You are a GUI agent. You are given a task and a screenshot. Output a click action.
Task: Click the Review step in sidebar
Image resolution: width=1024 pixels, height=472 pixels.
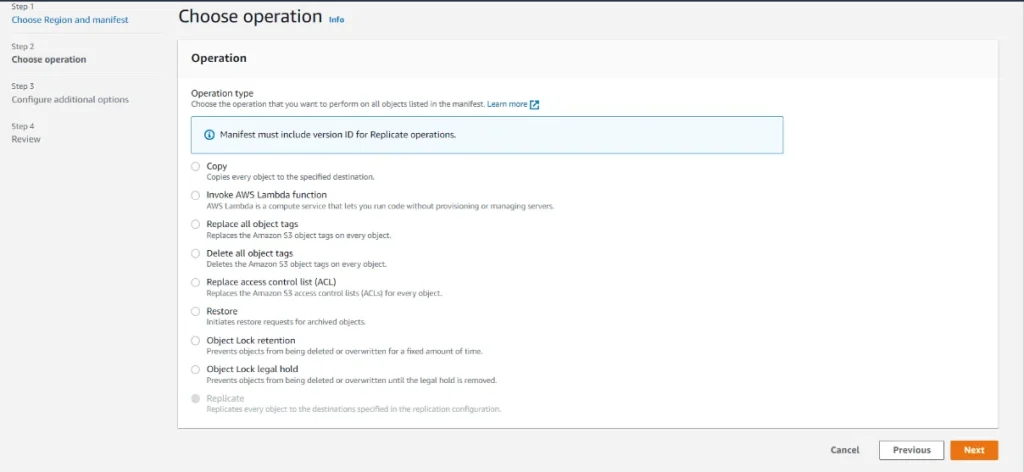coord(26,139)
